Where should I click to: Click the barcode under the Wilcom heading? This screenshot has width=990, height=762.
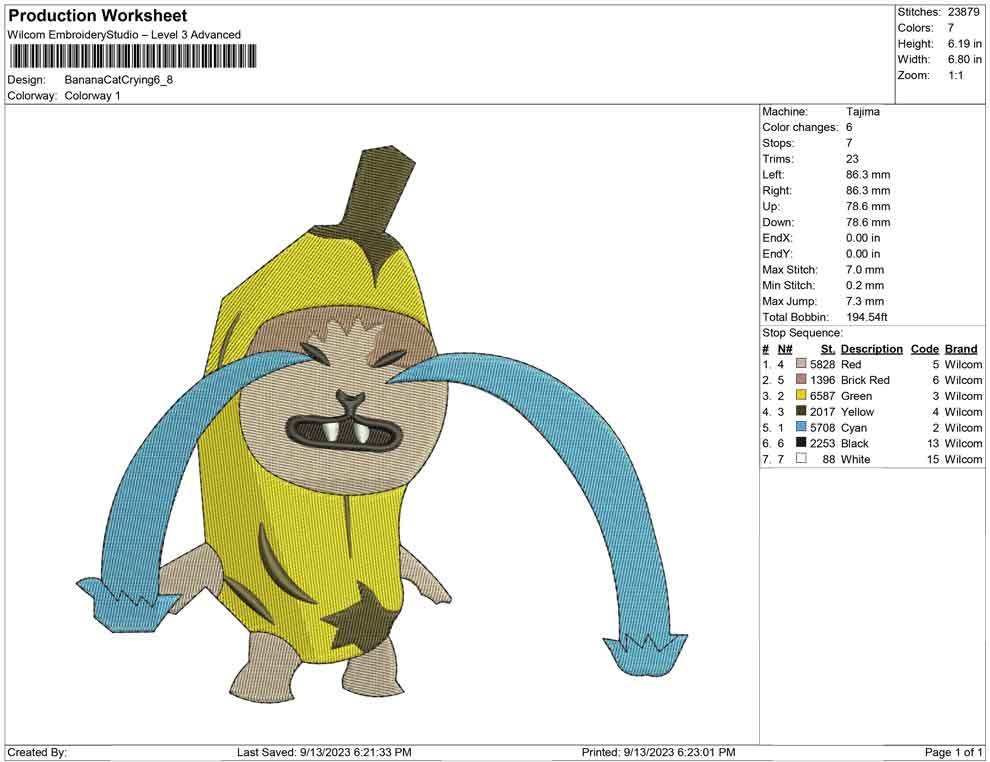click(x=133, y=56)
